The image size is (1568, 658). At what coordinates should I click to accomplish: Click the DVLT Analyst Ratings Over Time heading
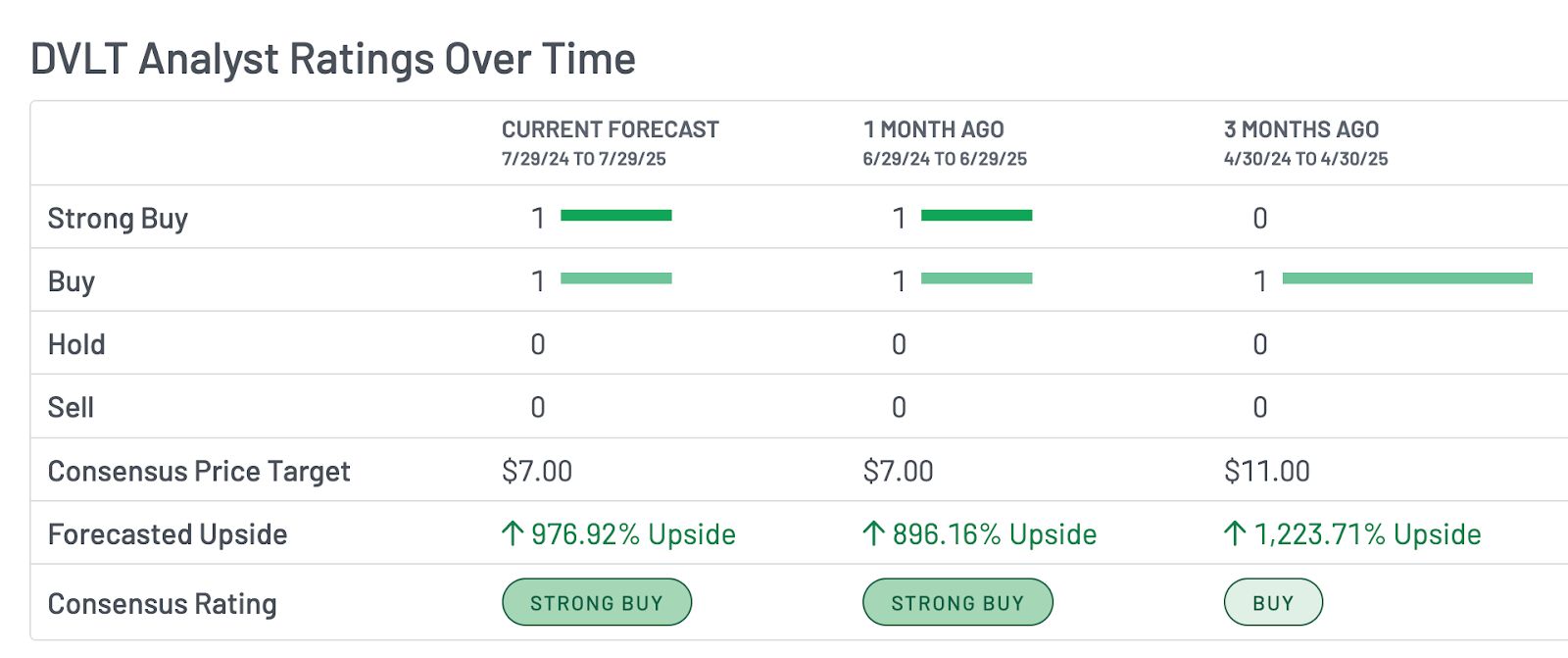pyautogui.click(x=333, y=59)
